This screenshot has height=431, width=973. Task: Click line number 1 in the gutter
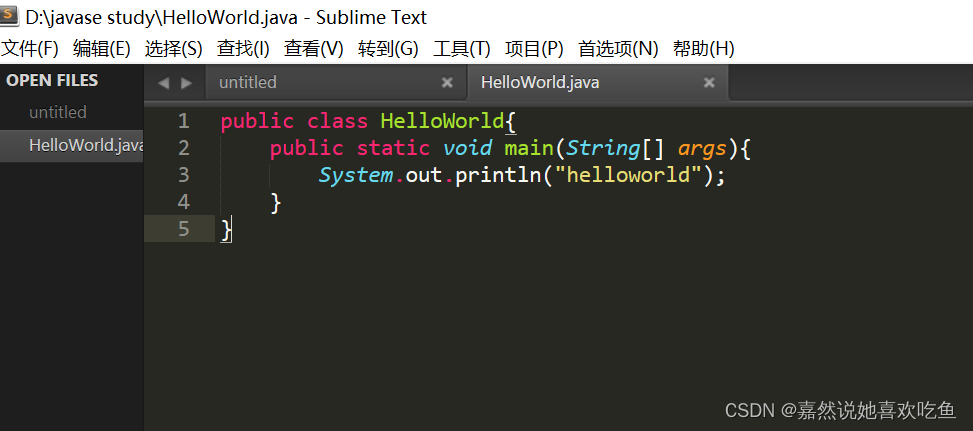tap(183, 121)
